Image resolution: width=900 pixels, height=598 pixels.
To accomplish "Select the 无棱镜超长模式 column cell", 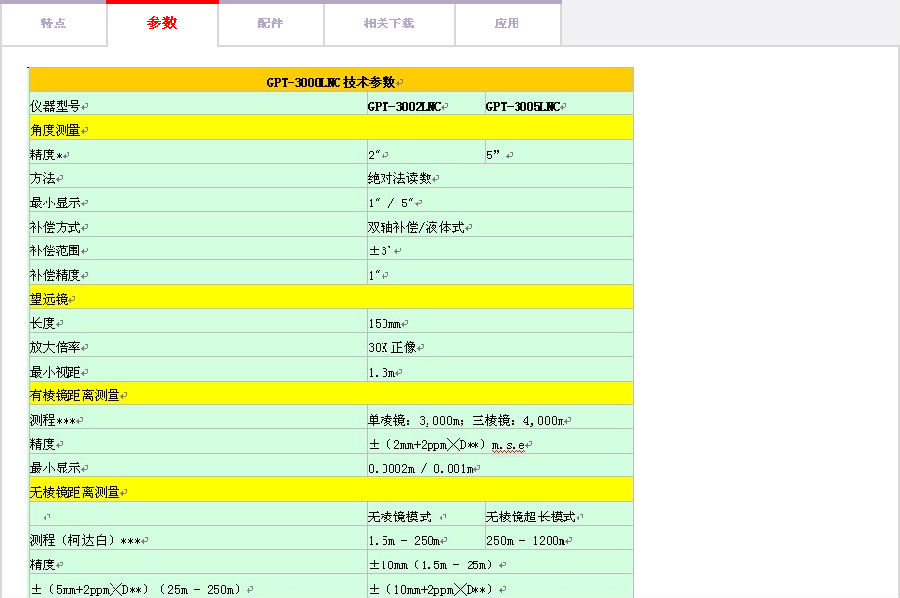I will point(531,517).
